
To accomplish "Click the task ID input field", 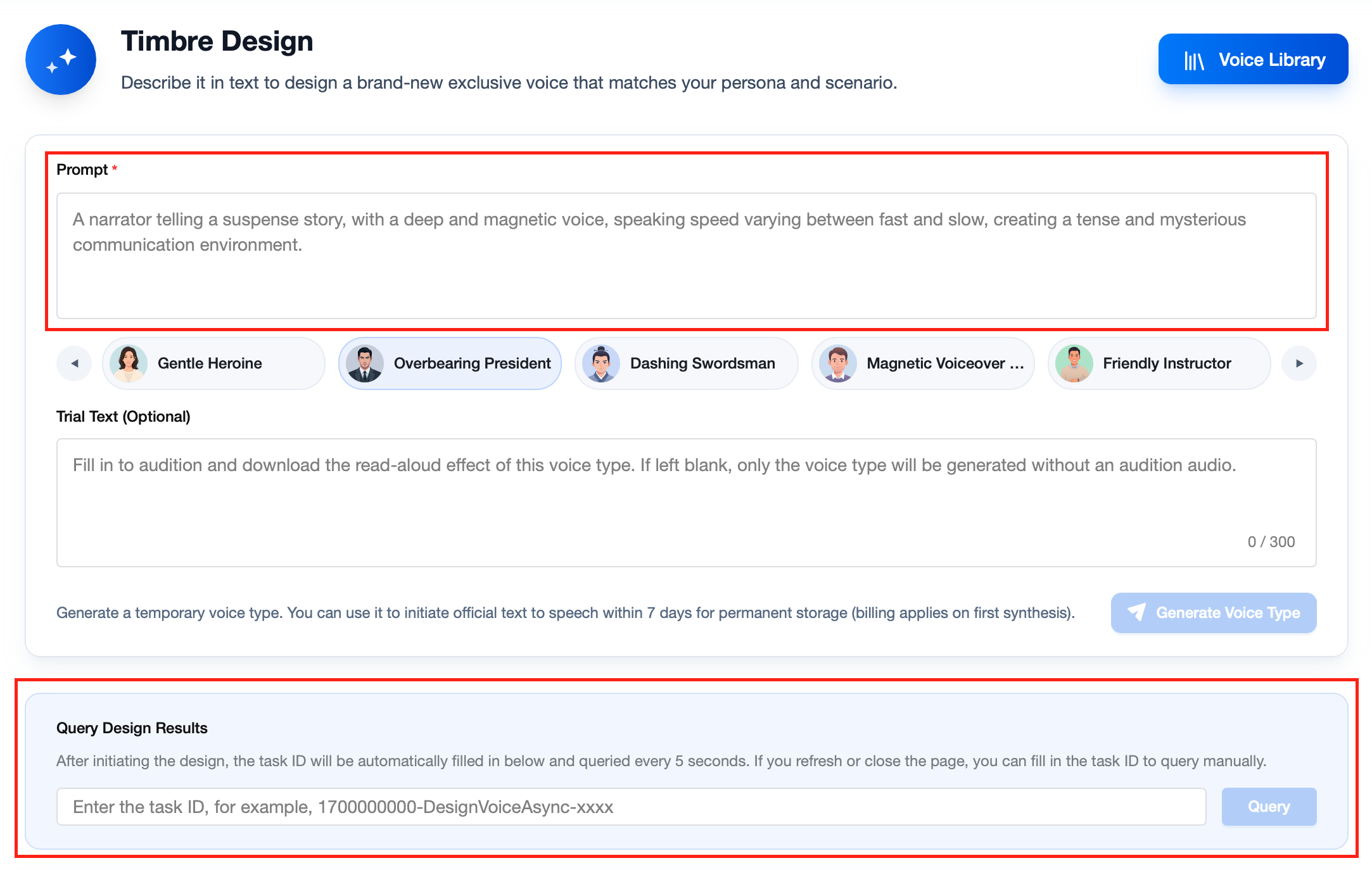I will tap(631, 807).
